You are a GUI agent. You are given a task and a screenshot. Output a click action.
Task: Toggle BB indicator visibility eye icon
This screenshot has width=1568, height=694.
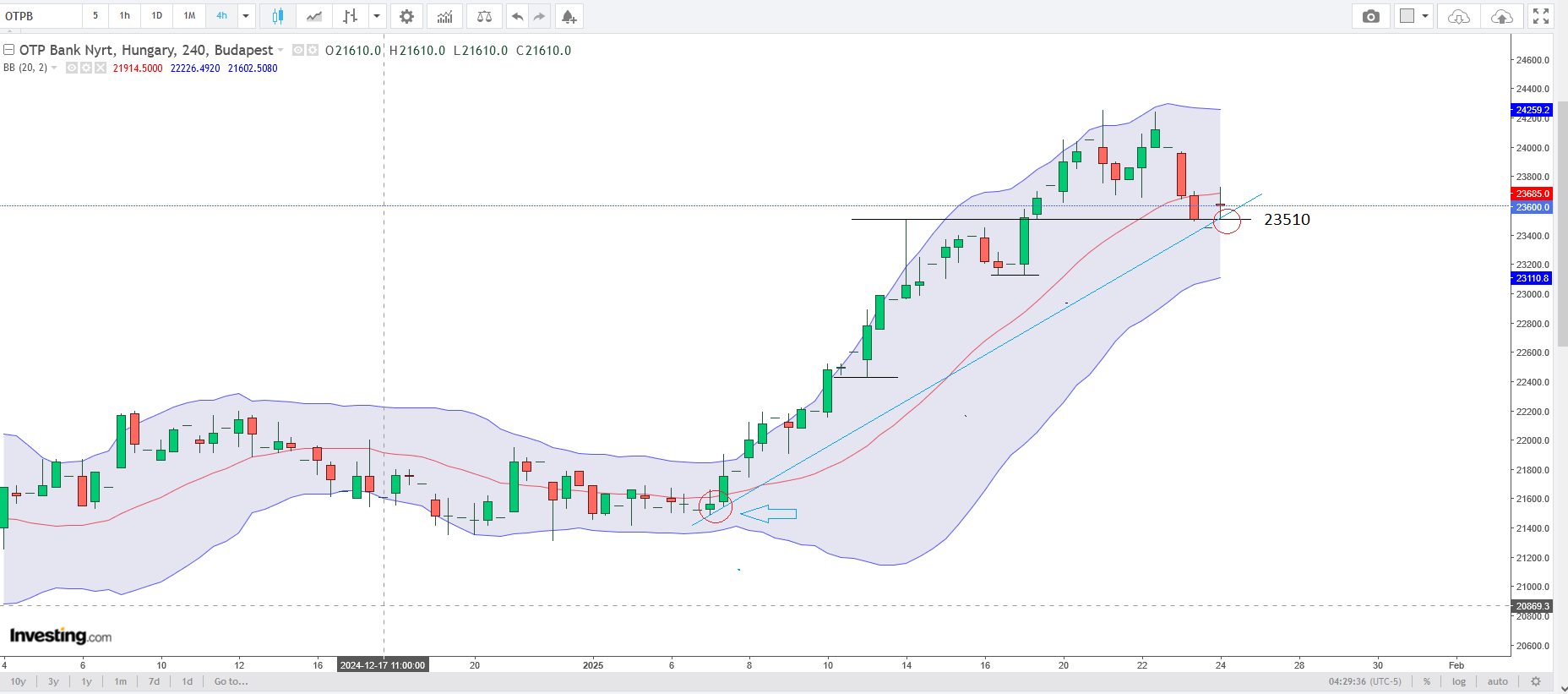coord(72,68)
